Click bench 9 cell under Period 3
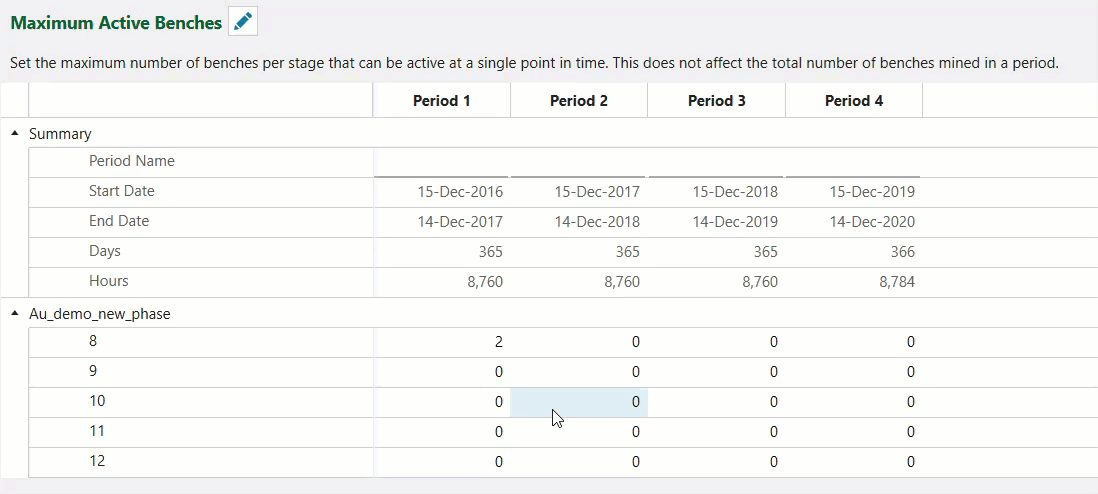 coord(716,372)
